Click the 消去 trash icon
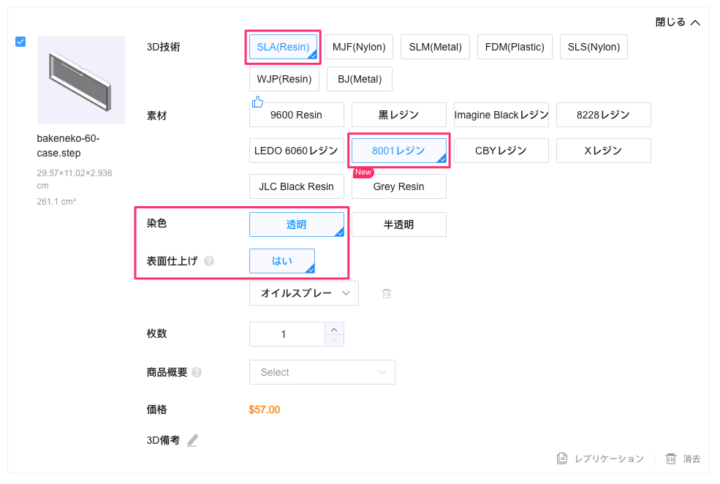This screenshot has width=720, height=484. (x=671, y=459)
